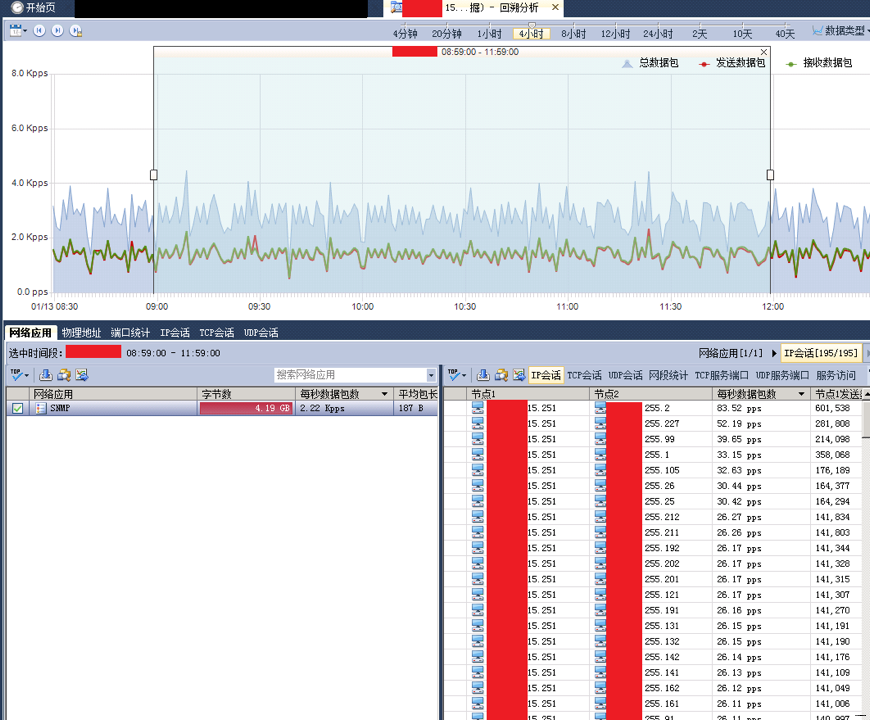
Task: Open the 数据类型 dropdown
Action: tap(840, 31)
